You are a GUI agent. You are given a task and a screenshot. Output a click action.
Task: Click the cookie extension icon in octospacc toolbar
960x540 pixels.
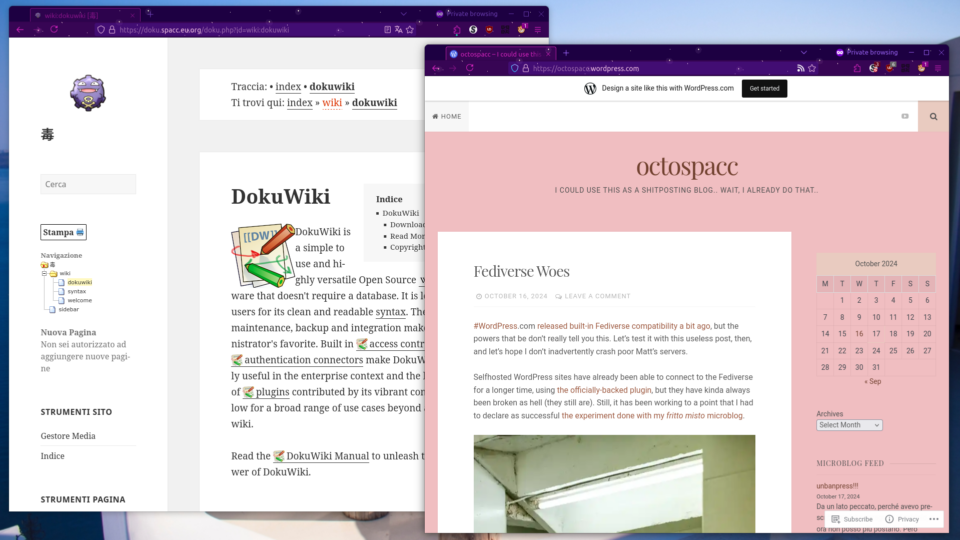coord(921,69)
